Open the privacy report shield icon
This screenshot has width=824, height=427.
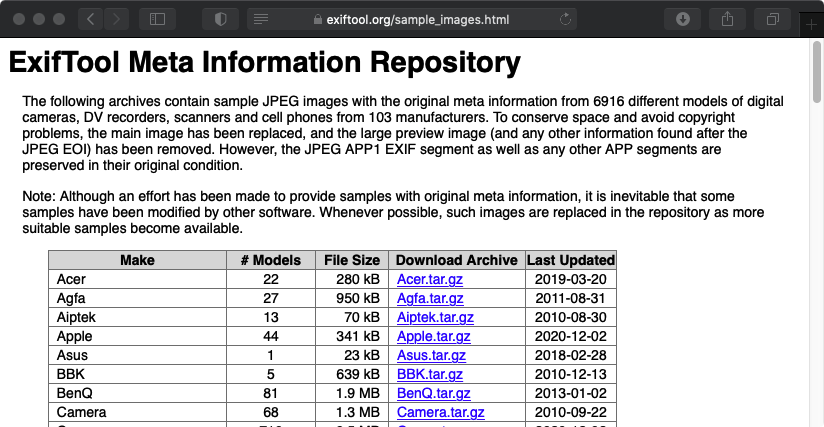coord(220,19)
